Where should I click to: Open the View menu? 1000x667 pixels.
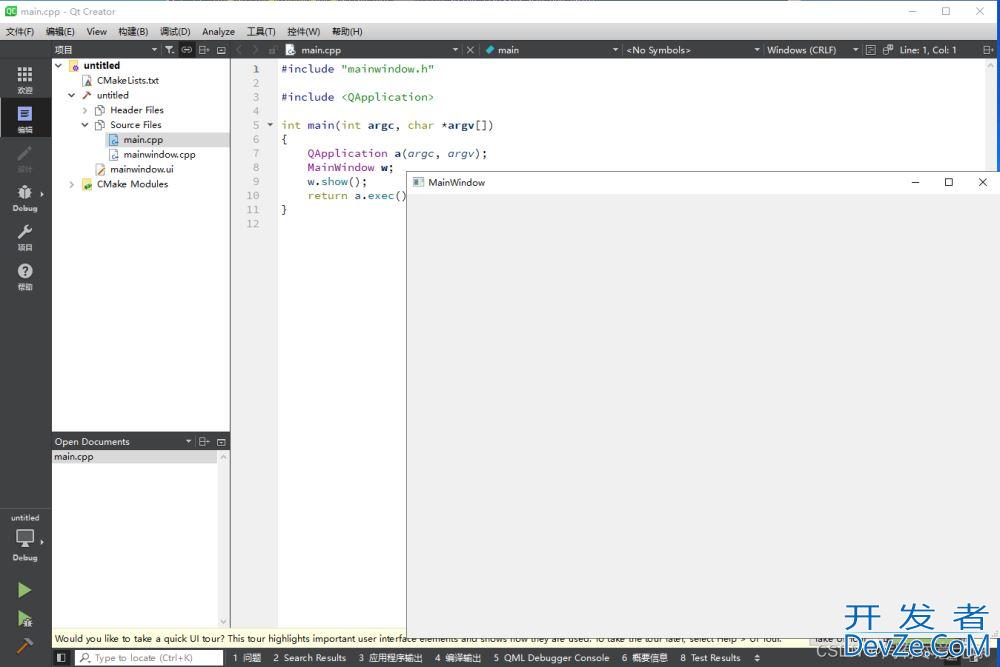coord(96,31)
